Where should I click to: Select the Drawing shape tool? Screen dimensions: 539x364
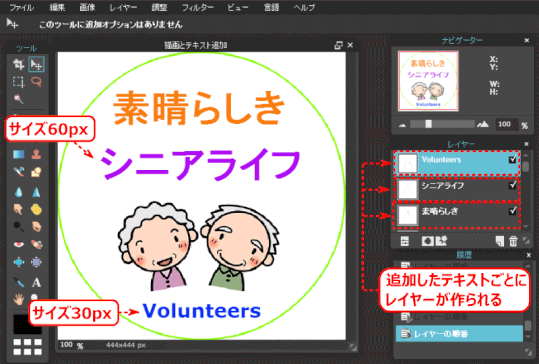pyautogui.click(x=36, y=171)
